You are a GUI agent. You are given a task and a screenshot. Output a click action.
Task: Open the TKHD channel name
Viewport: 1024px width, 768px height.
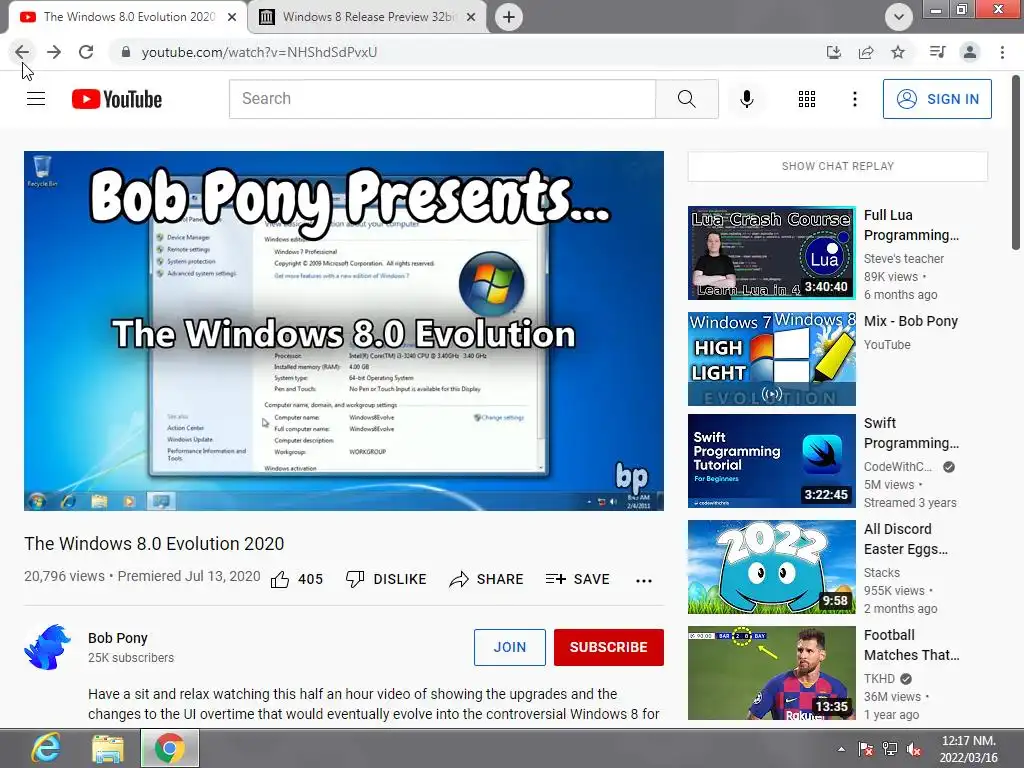coord(879,679)
